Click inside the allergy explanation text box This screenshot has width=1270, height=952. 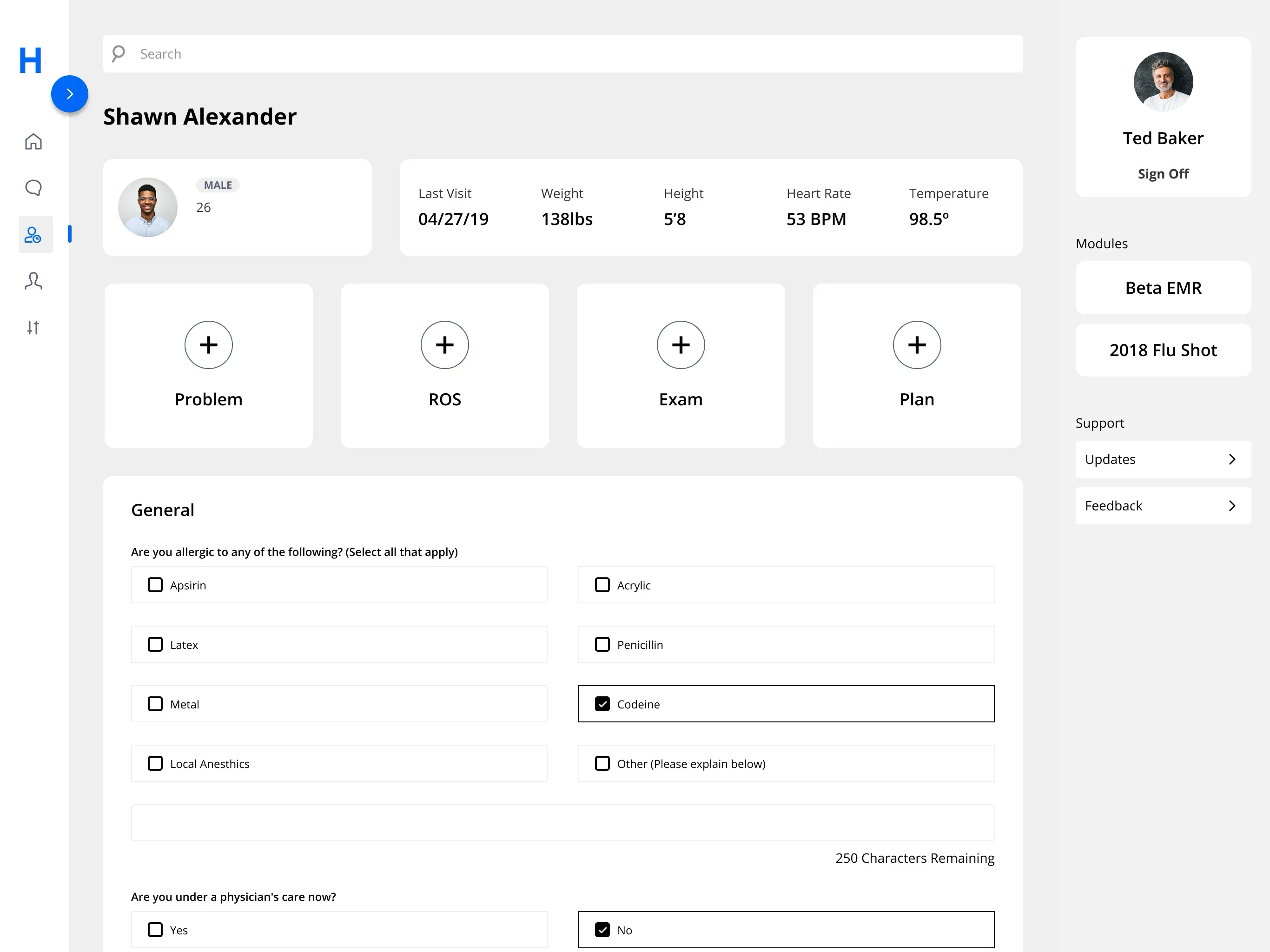coord(562,822)
